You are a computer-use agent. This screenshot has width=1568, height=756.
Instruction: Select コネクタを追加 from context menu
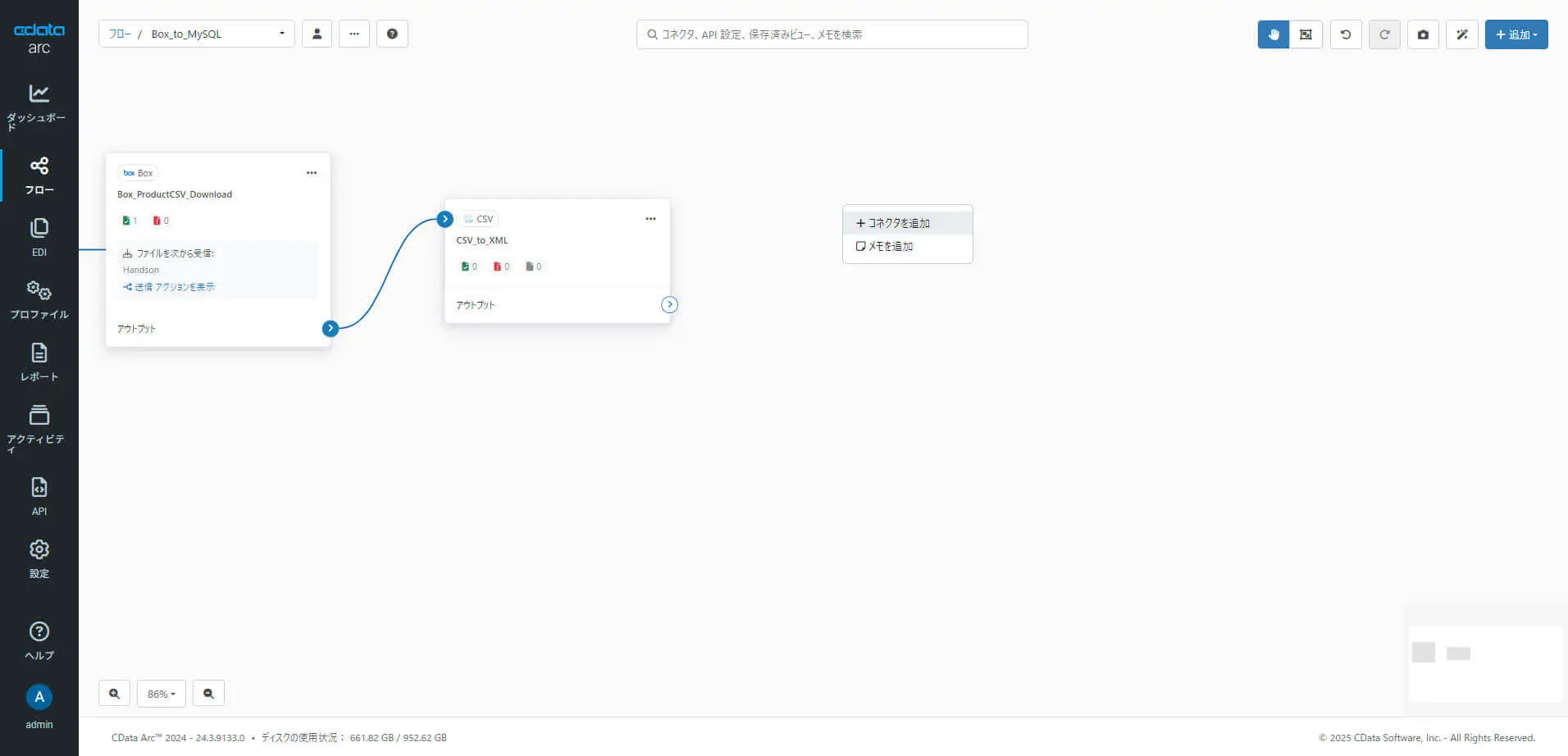click(x=908, y=223)
